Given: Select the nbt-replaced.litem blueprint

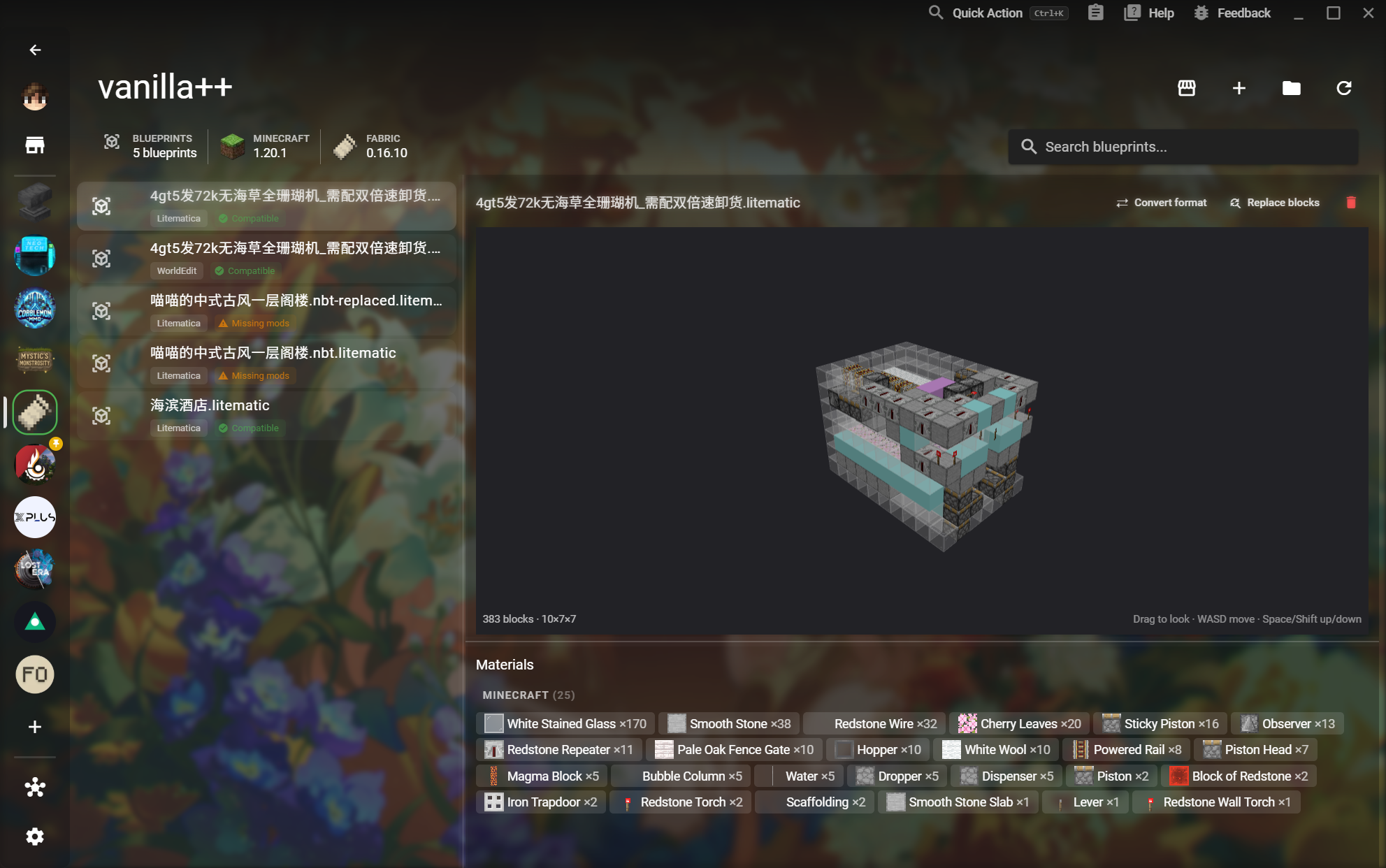Looking at the screenshot, I should tap(266, 311).
